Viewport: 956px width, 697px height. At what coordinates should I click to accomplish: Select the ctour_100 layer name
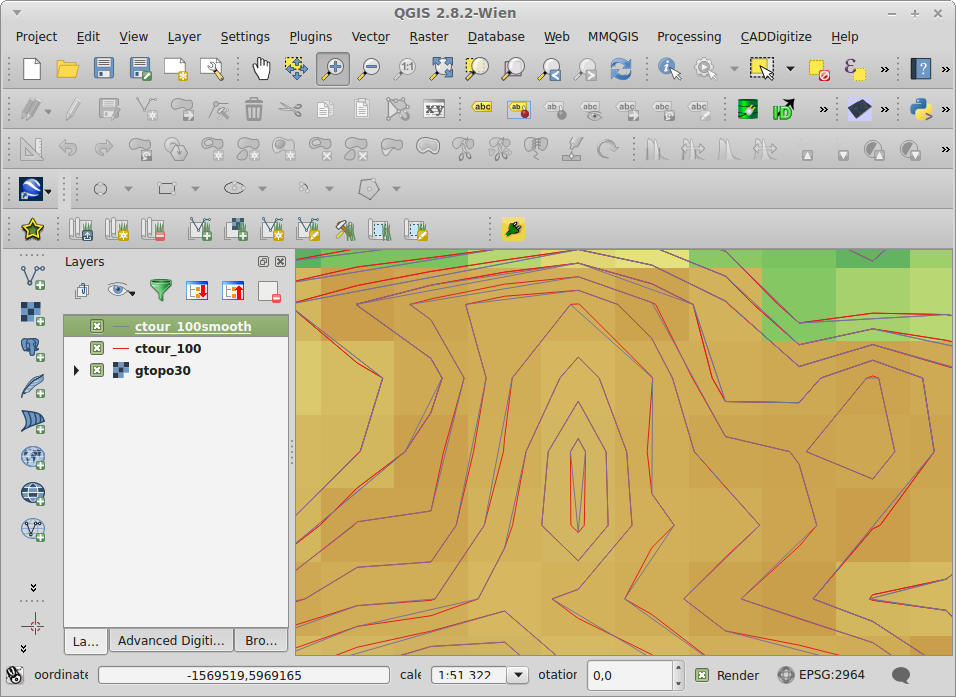(168, 348)
